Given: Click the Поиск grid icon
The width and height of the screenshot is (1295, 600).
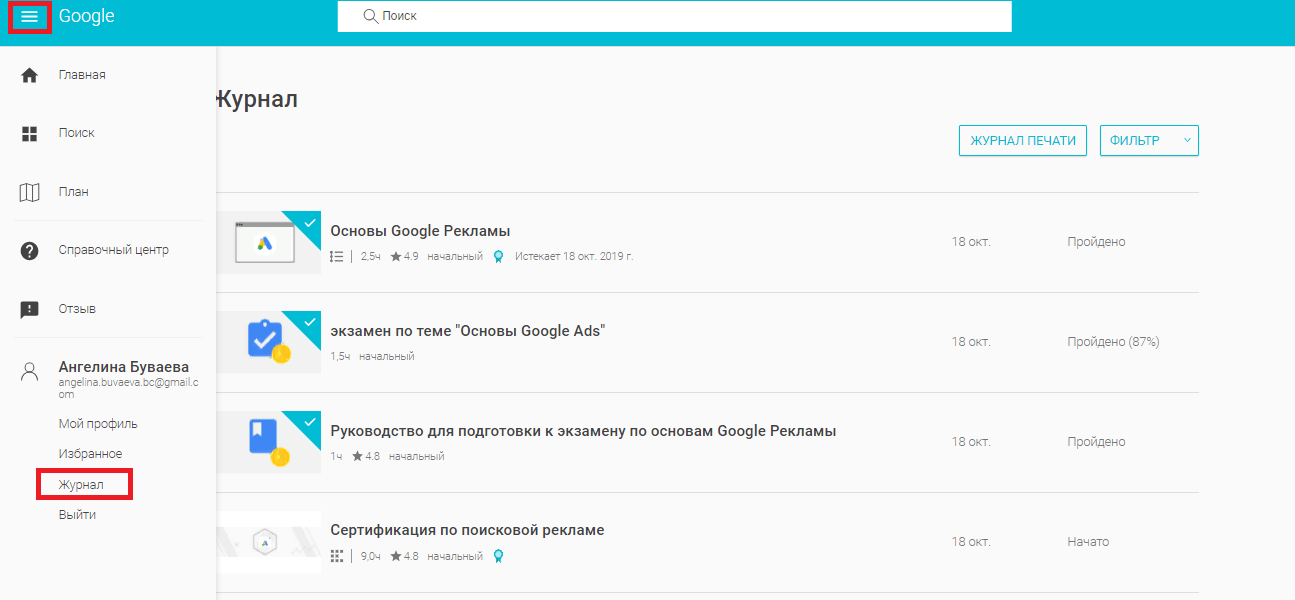Looking at the screenshot, I should [x=29, y=133].
